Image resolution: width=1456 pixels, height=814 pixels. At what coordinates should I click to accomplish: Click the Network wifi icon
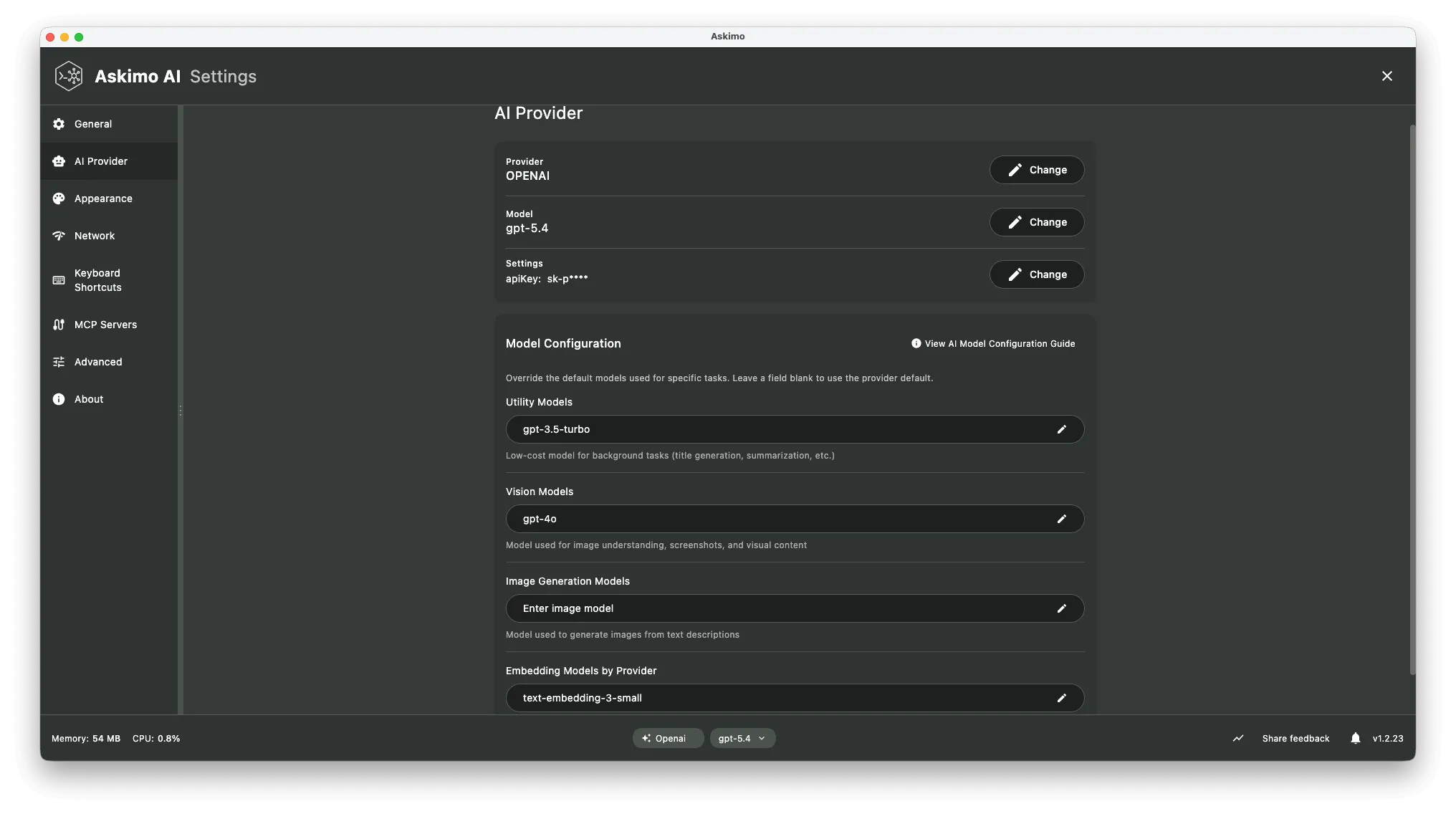coord(59,236)
